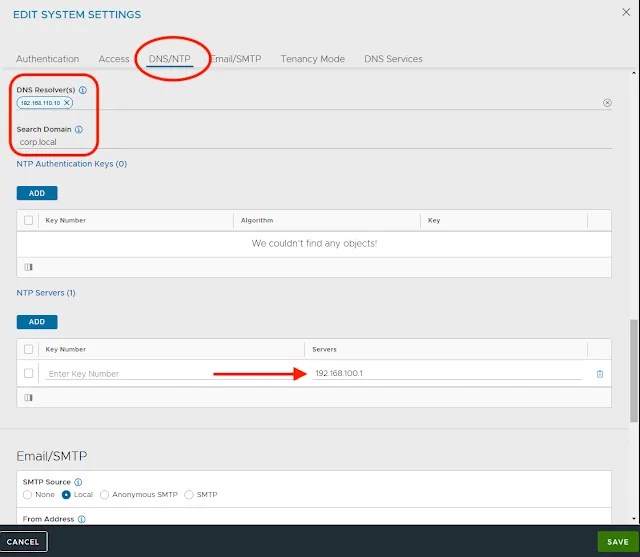Add a new NTP Authentication Key

(37, 193)
